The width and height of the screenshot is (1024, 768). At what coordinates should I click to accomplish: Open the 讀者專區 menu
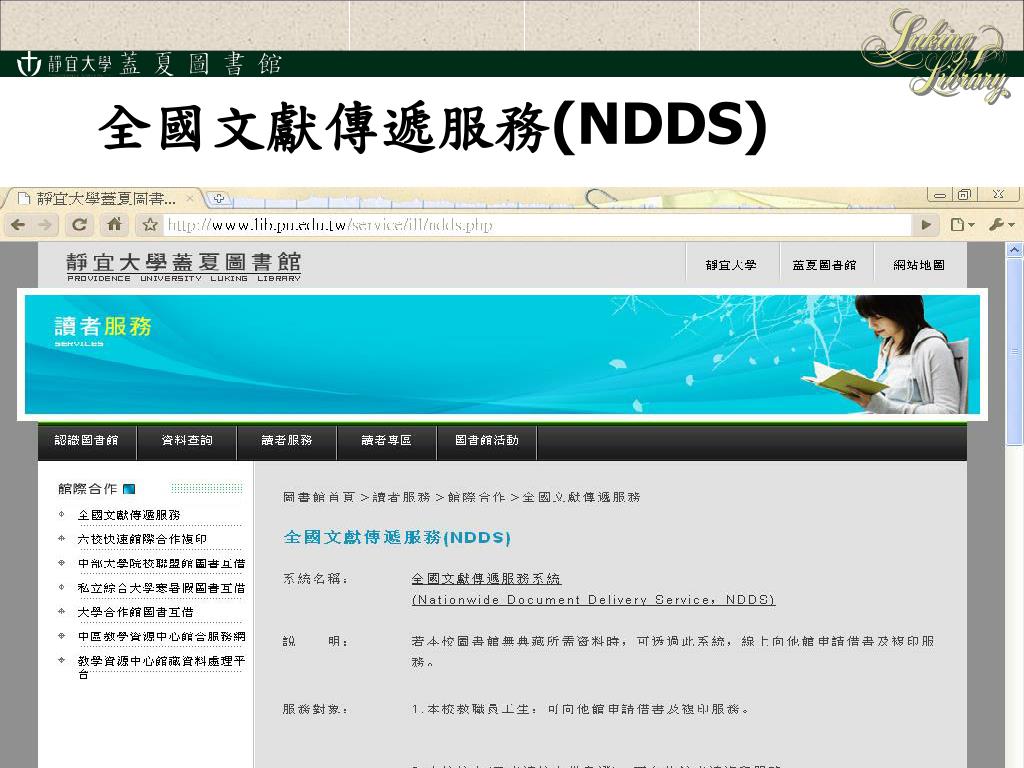(387, 441)
